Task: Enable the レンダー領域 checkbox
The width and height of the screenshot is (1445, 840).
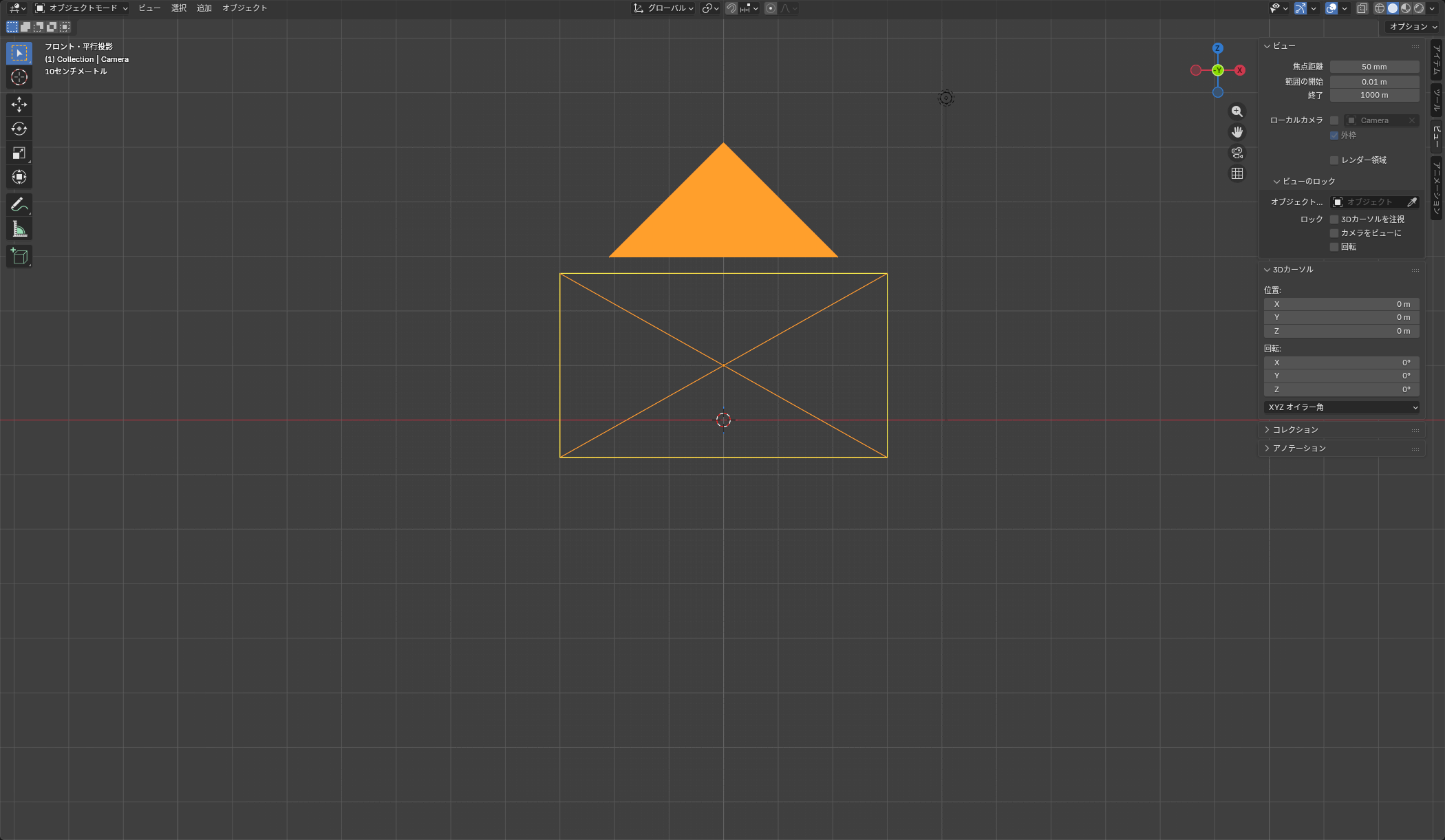Action: tap(1334, 160)
